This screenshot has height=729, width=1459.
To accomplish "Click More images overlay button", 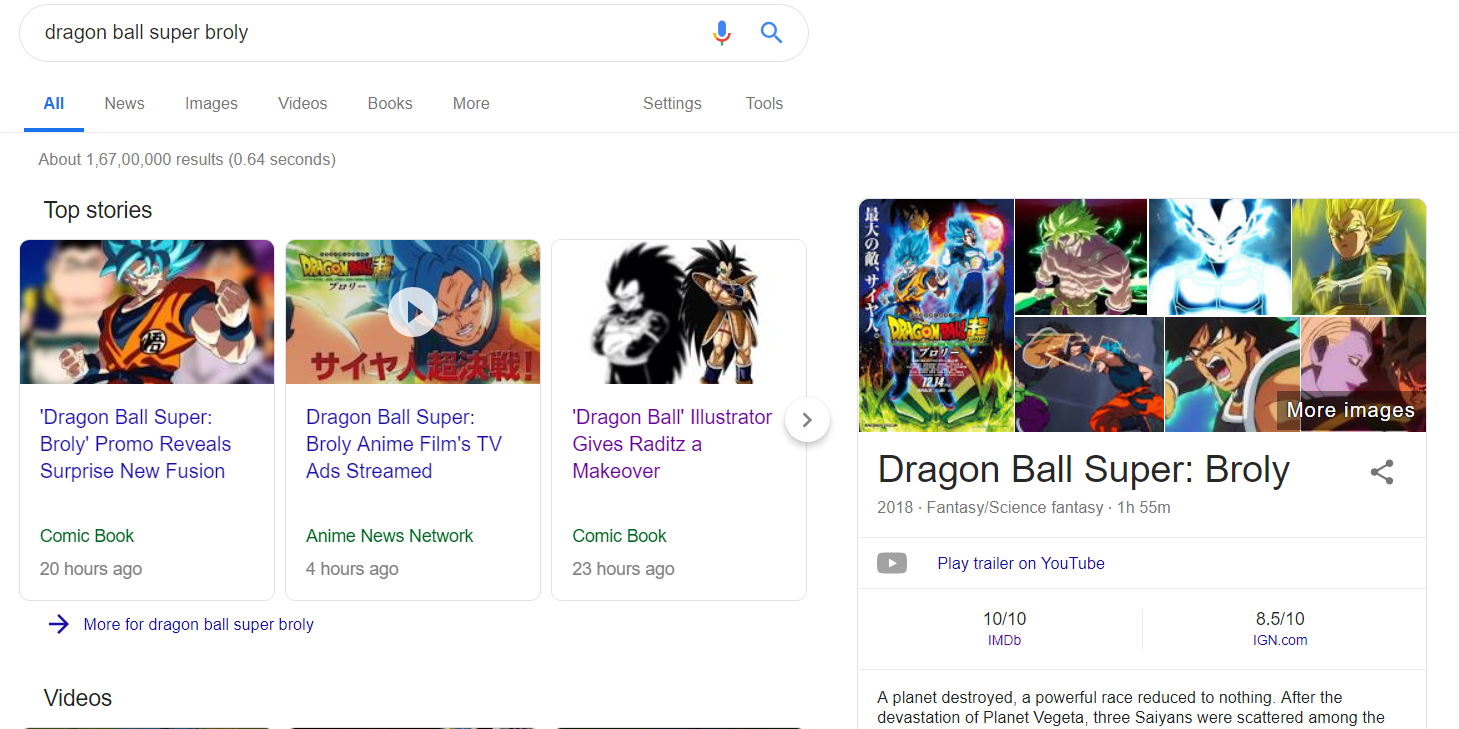I will [1351, 410].
